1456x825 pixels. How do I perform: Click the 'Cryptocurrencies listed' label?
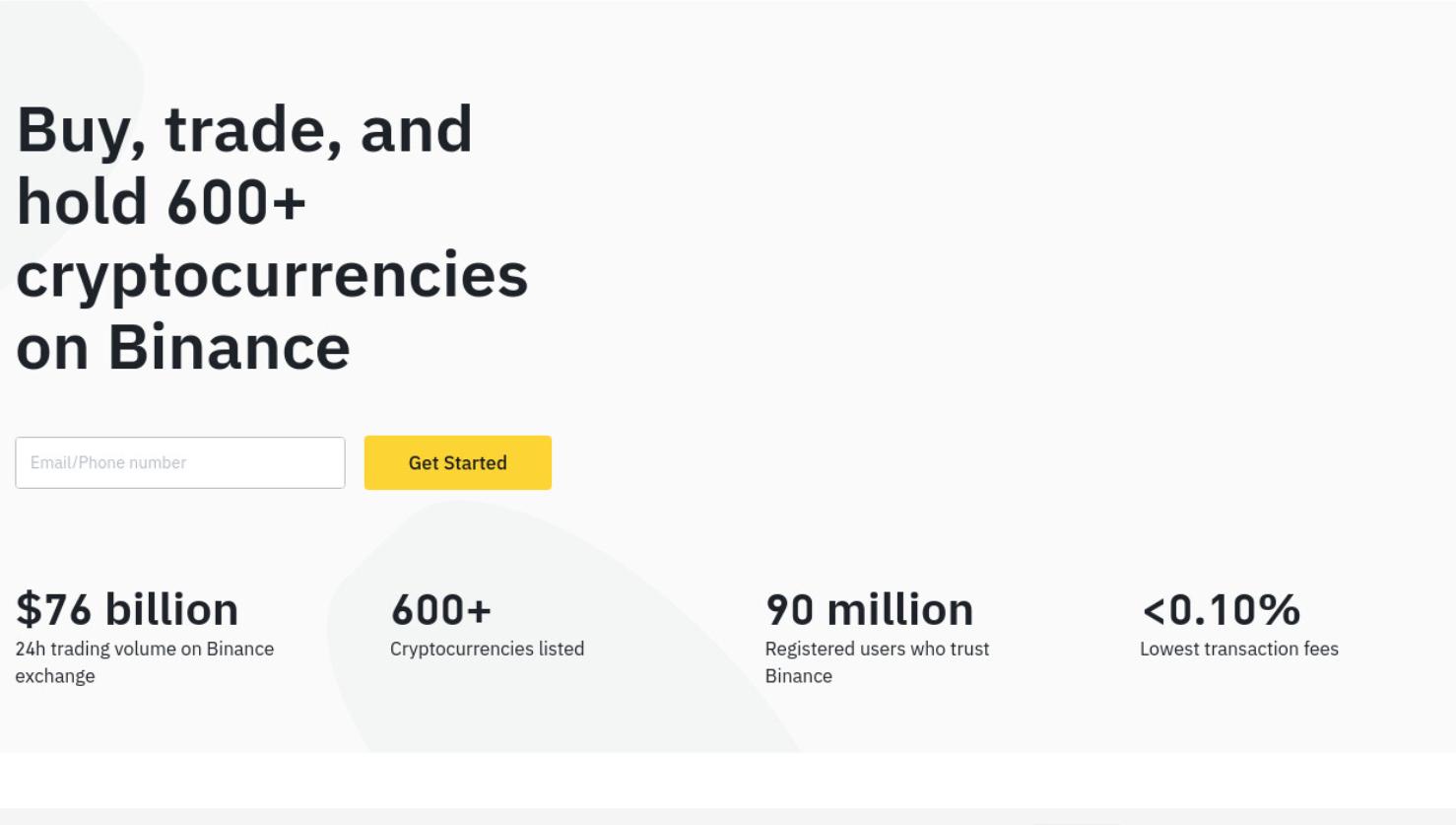pos(488,649)
